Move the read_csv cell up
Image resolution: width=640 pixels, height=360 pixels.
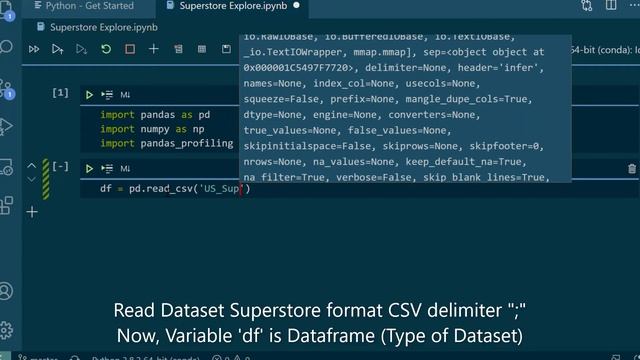(31, 165)
